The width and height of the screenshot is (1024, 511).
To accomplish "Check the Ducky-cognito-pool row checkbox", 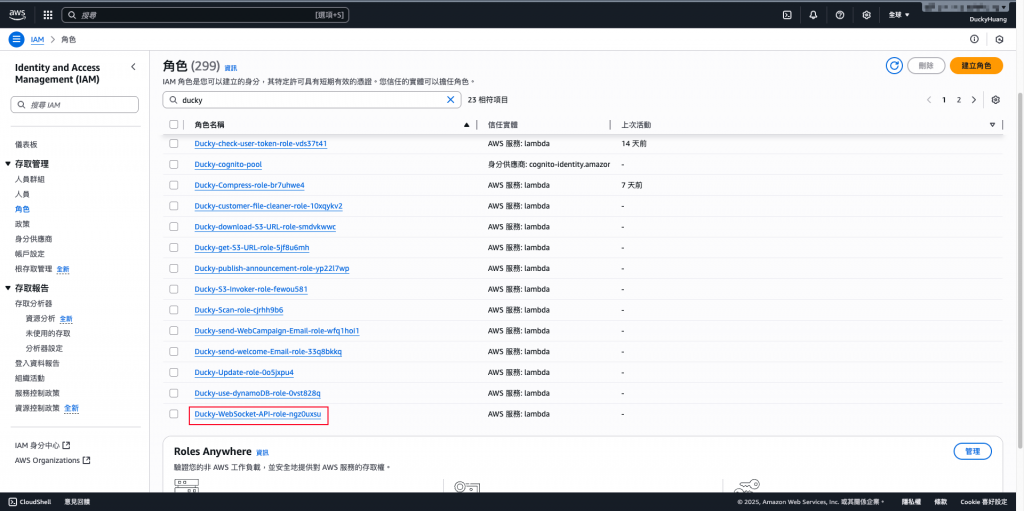I will coord(174,164).
